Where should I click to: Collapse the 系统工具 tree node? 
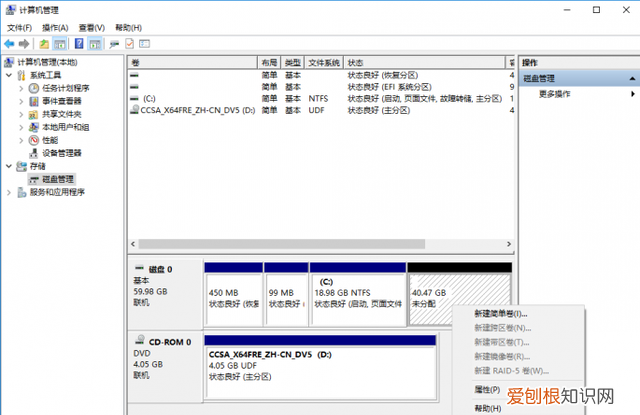pyautogui.click(x=9, y=75)
